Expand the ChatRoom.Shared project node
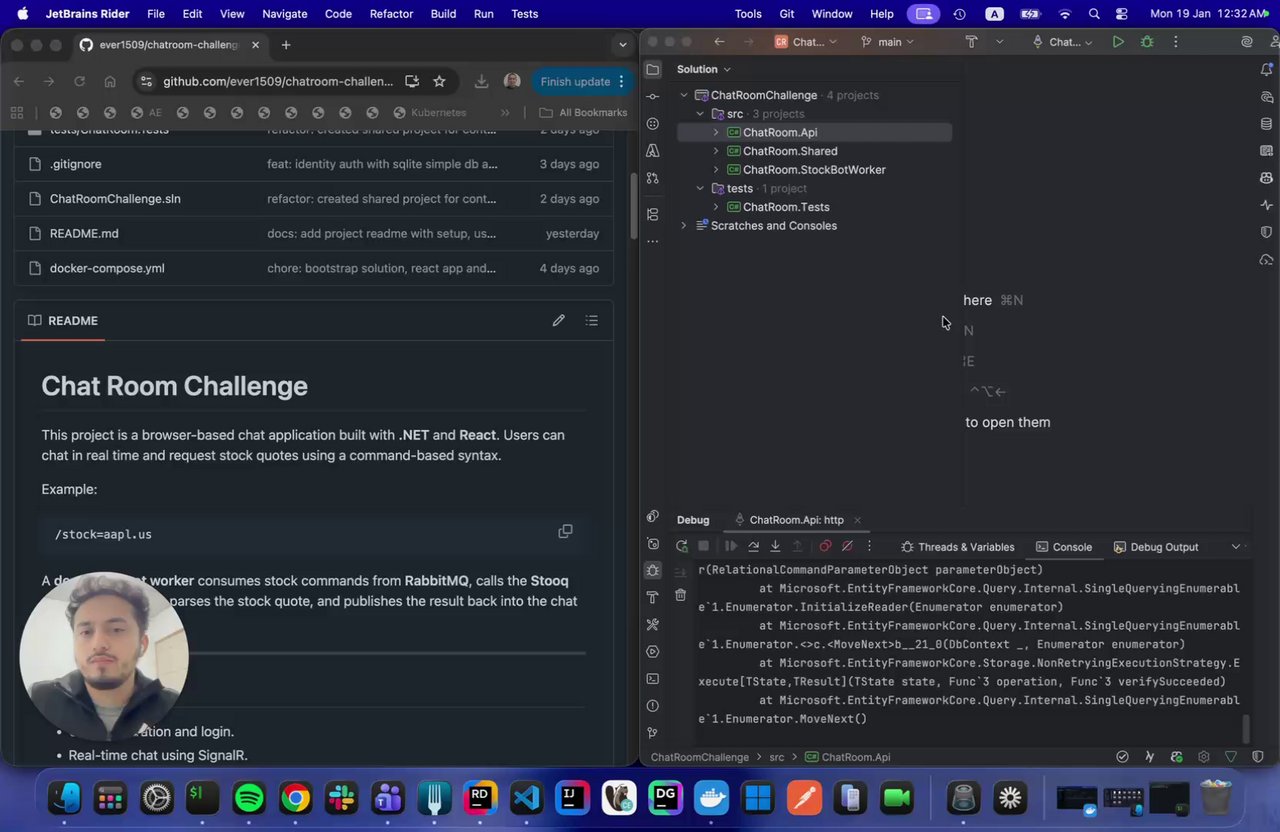This screenshot has height=832, width=1280. click(x=716, y=151)
